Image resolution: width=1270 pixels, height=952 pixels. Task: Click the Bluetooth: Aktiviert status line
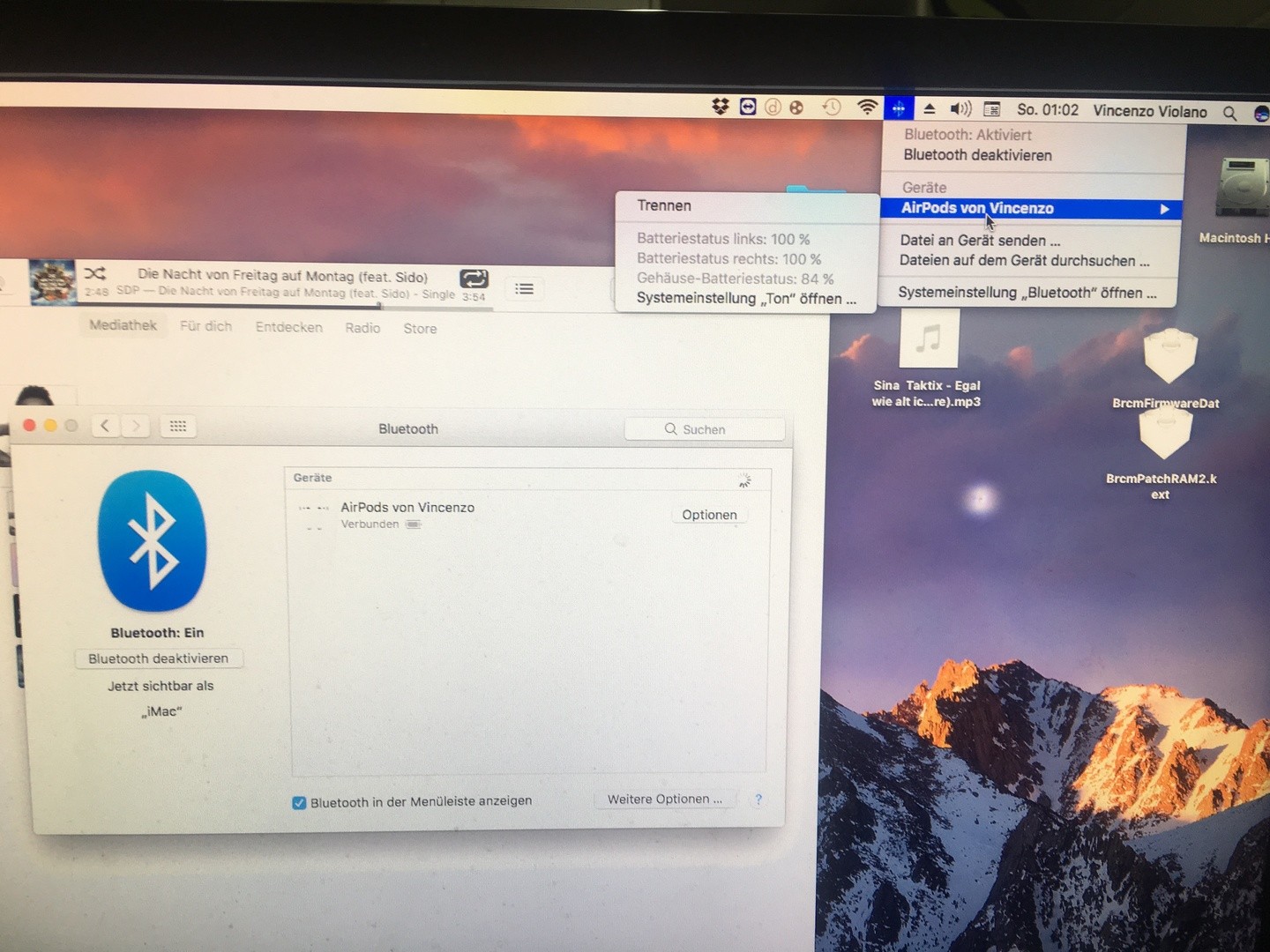[x=967, y=135]
